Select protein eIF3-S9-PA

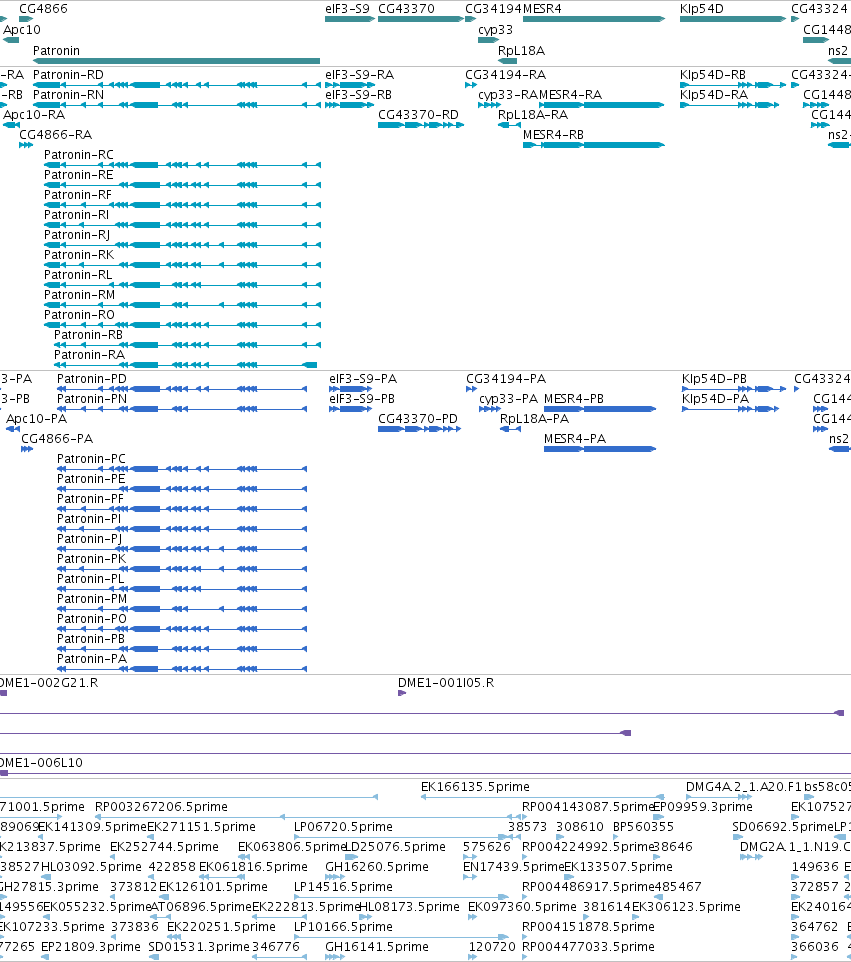tap(350, 389)
